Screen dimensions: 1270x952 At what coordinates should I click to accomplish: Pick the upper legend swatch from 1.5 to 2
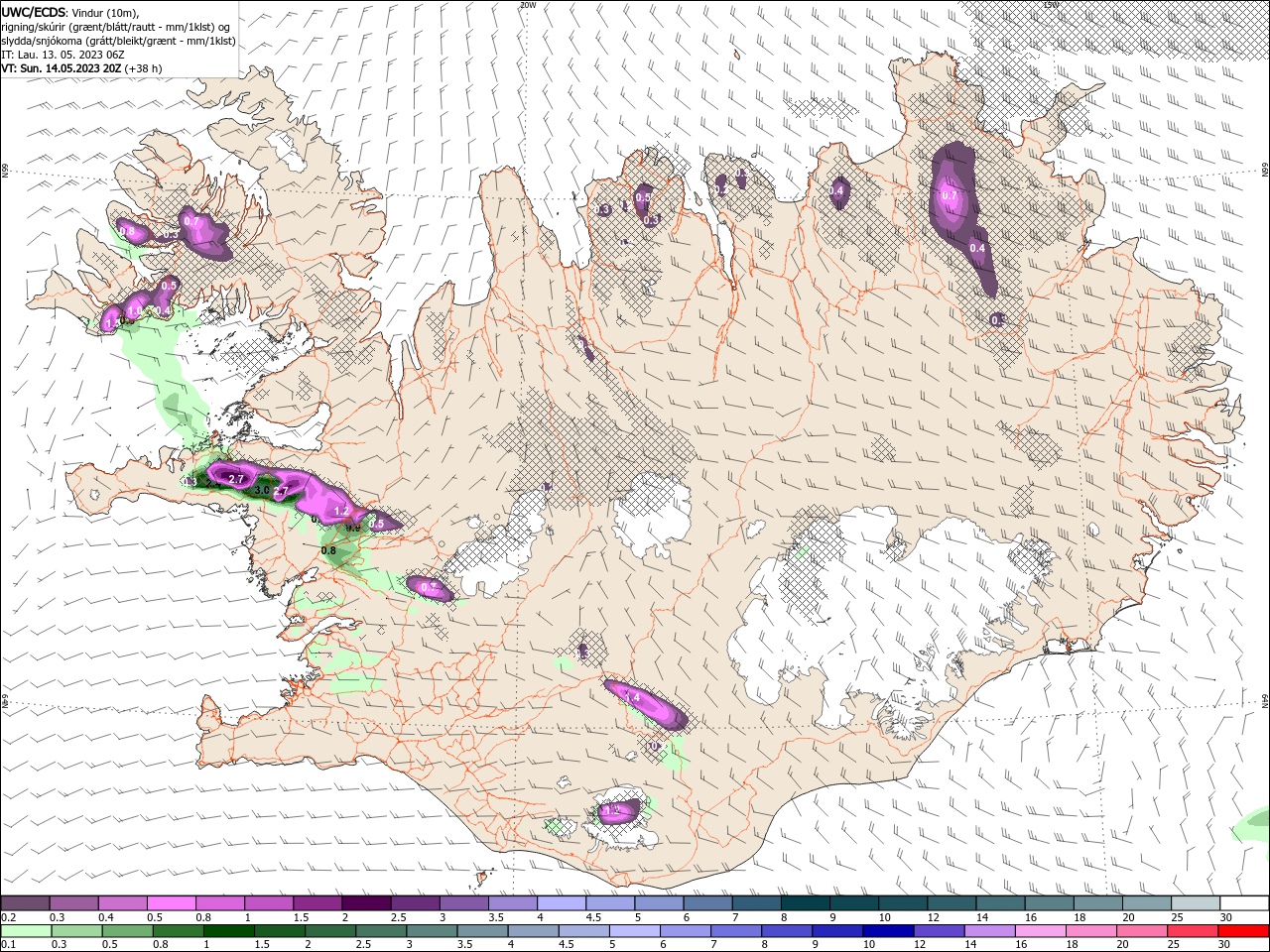tap(317, 903)
